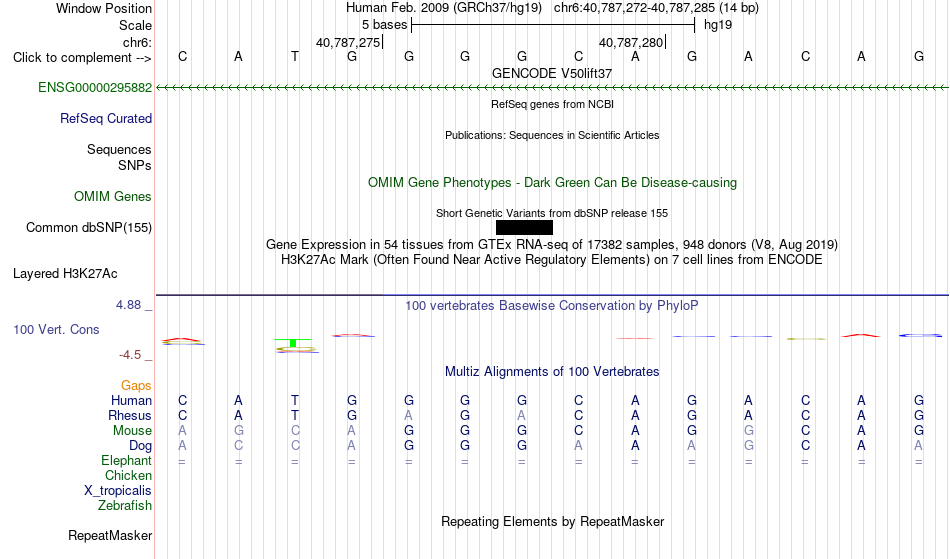Click position marker 40,787,280
The image size is (950, 559).
[631, 42]
